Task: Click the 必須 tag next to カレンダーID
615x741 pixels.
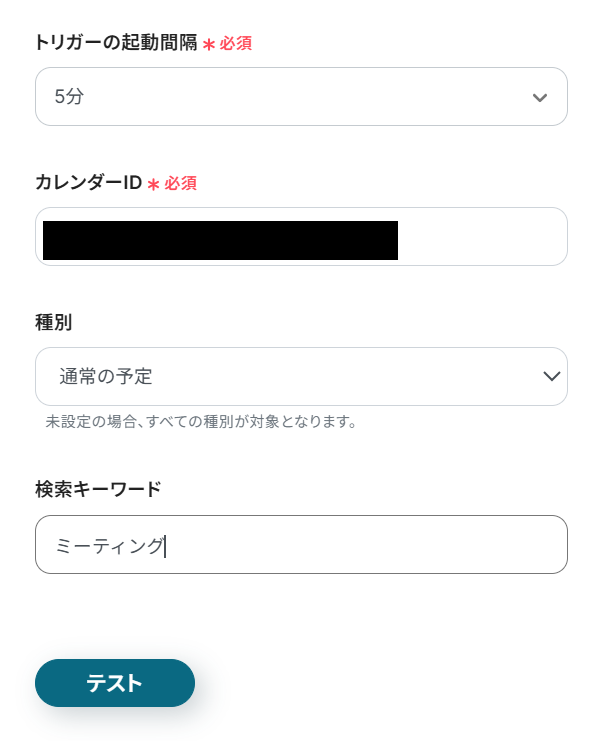Action: (181, 184)
